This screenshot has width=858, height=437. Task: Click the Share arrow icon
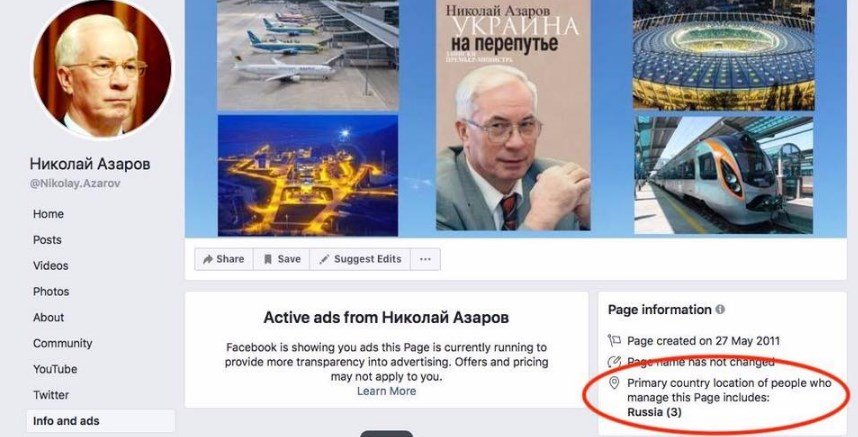(207, 259)
